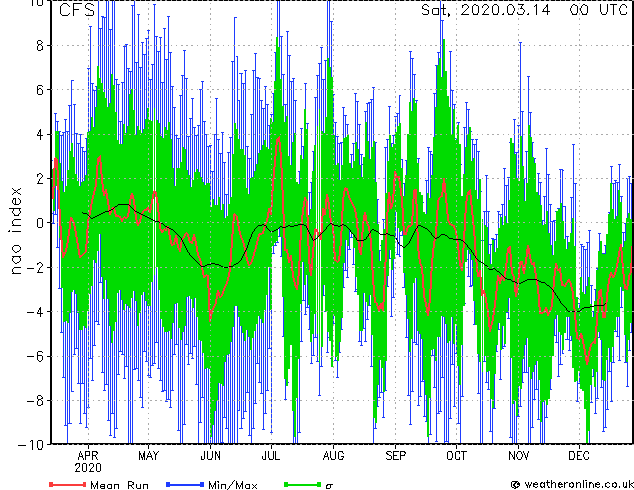Click the AUG month label on the x-axis
This screenshot has height=490, width=634.
pos(334,456)
